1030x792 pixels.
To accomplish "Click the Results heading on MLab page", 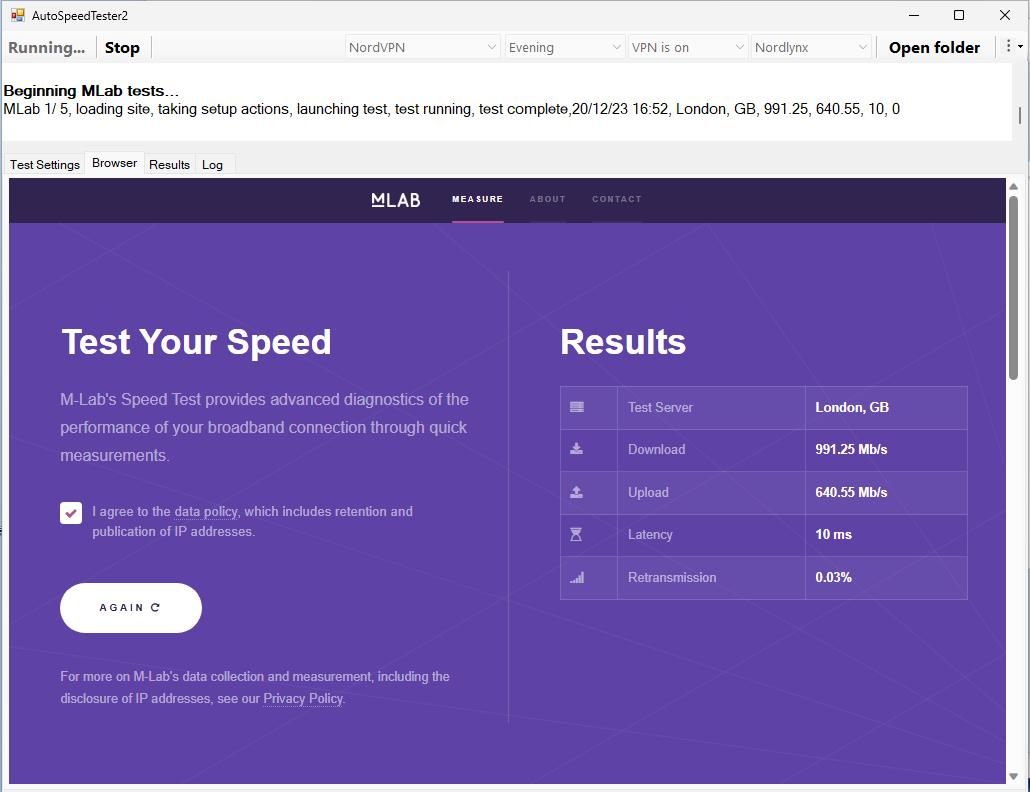I will [x=623, y=342].
